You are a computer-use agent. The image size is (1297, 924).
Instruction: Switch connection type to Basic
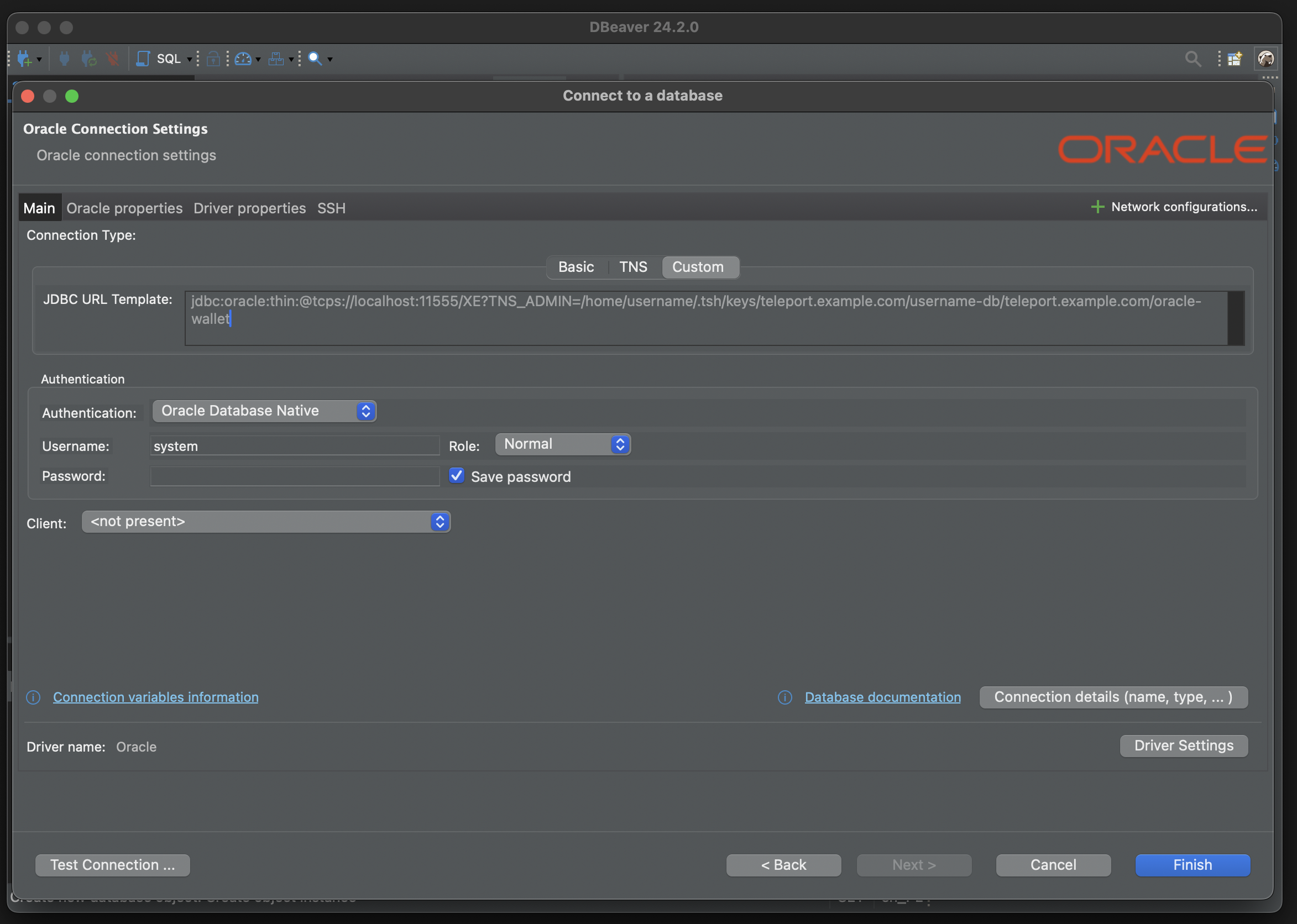[576, 267]
